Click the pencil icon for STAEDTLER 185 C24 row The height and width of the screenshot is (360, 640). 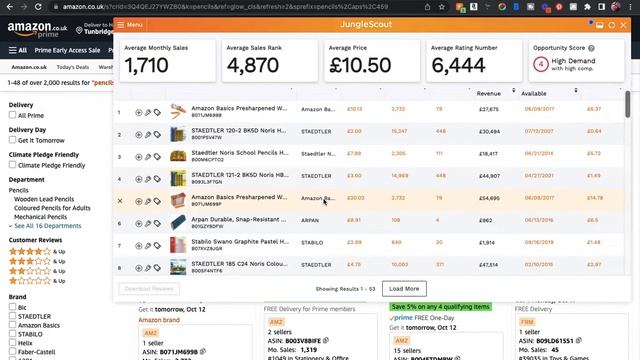click(x=148, y=268)
